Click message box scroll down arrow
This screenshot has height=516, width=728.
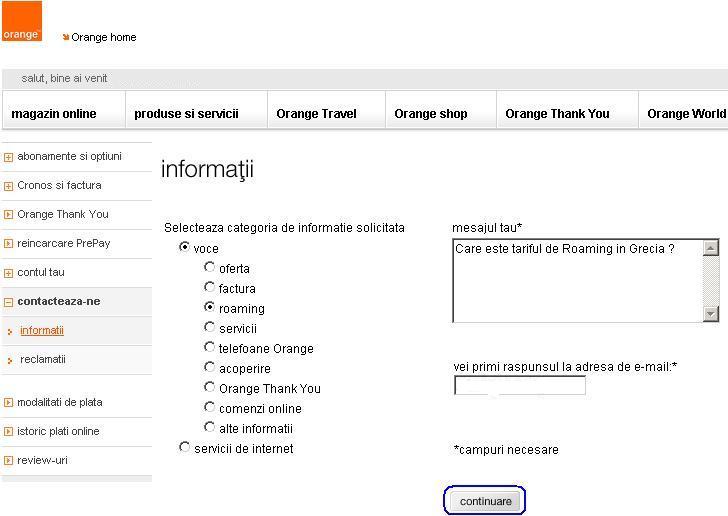click(711, 314)
